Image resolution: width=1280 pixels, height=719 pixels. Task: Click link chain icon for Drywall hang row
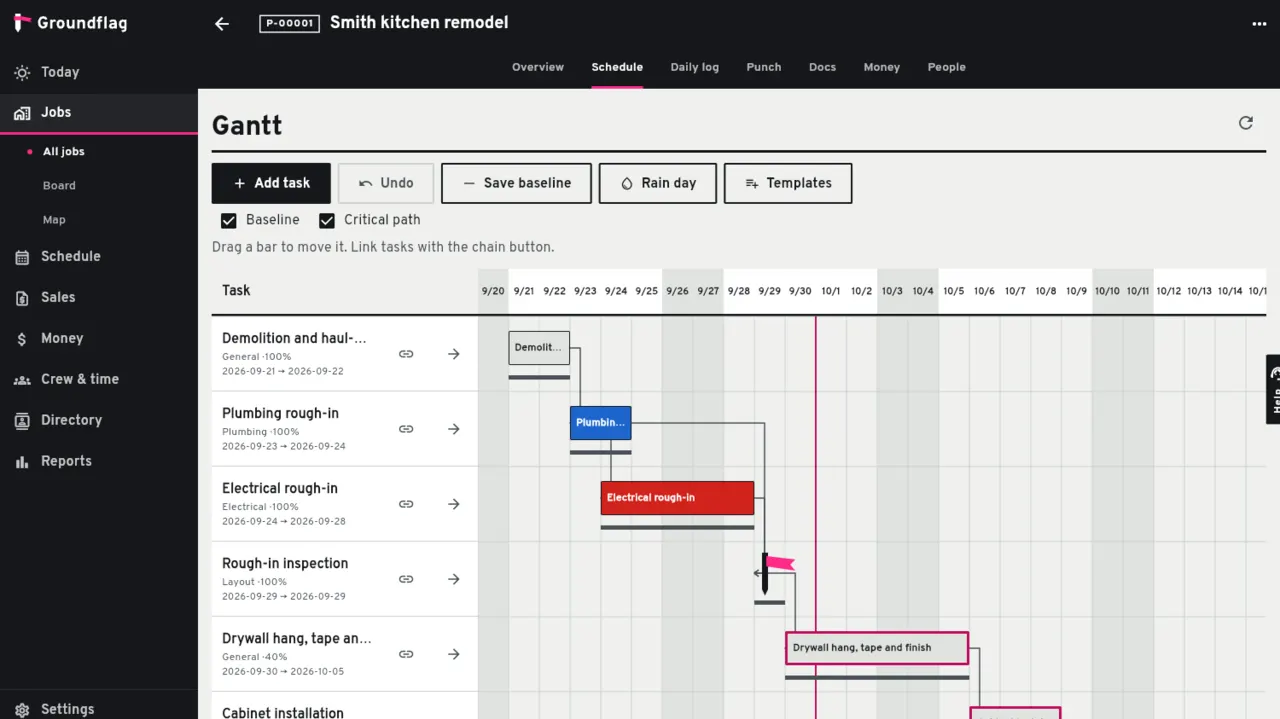(x=406, y=654)
